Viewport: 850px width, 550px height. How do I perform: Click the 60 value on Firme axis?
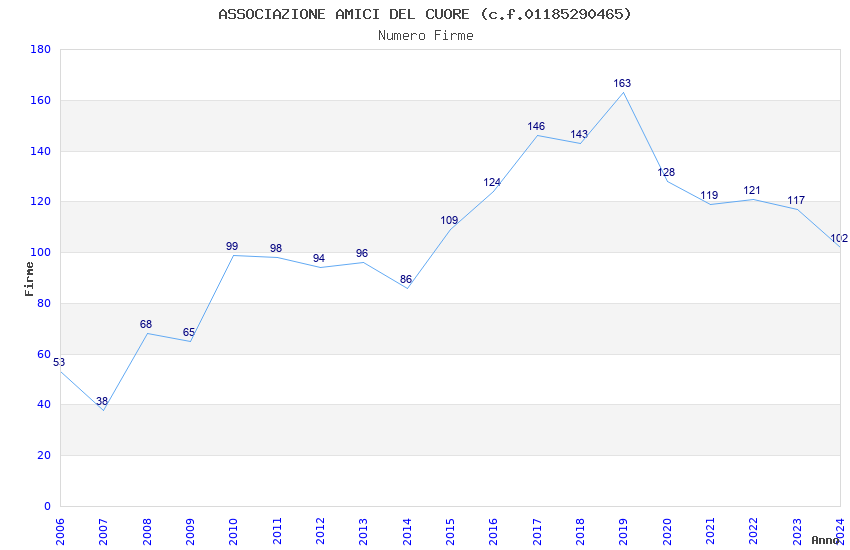(44, 354)
